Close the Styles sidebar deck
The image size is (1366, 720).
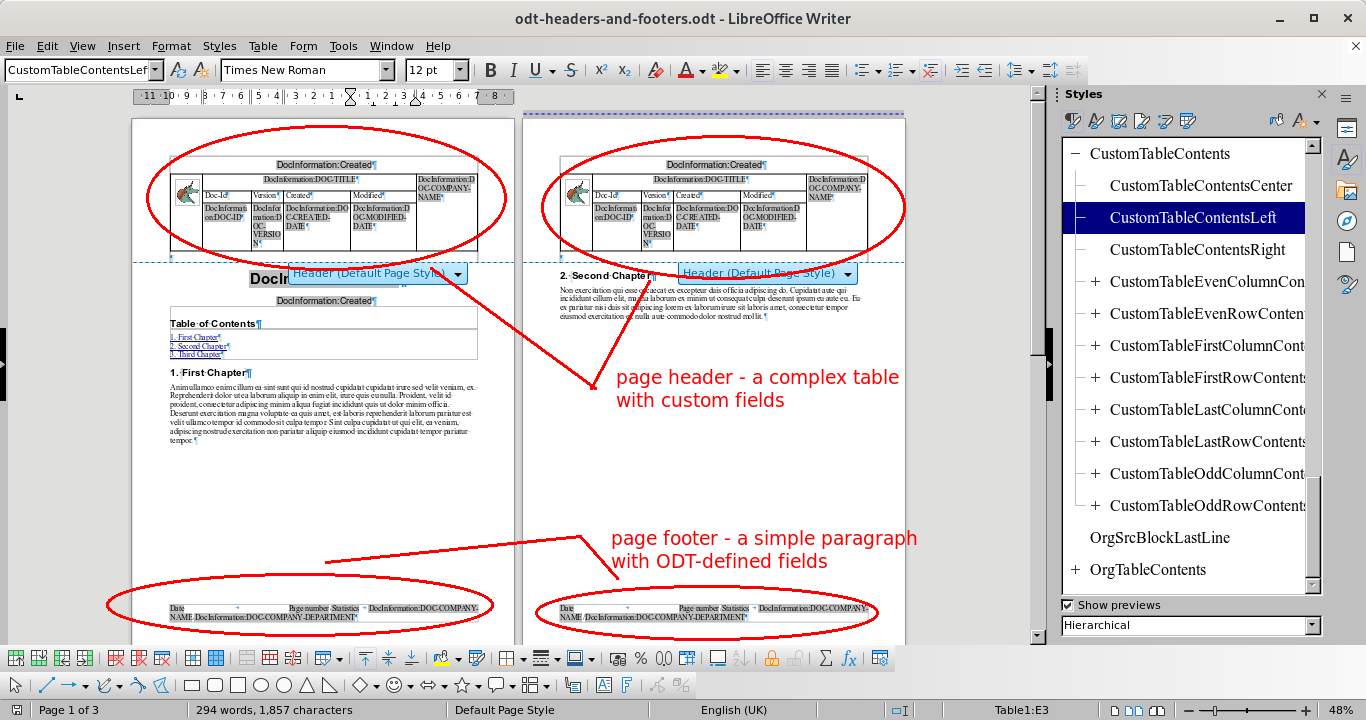pos(1322,94)
